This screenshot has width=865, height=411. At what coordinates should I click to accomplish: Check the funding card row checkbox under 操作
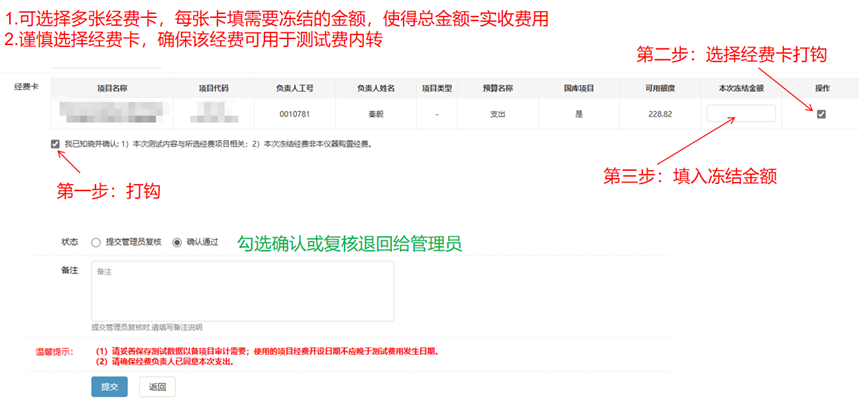pyautogui.click(x=821, y=114)
